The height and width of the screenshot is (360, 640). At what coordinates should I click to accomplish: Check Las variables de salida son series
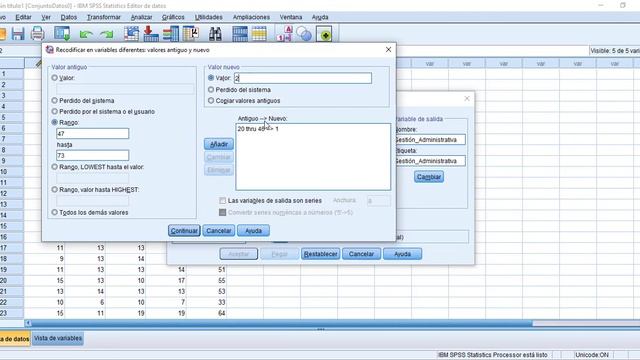222,200
